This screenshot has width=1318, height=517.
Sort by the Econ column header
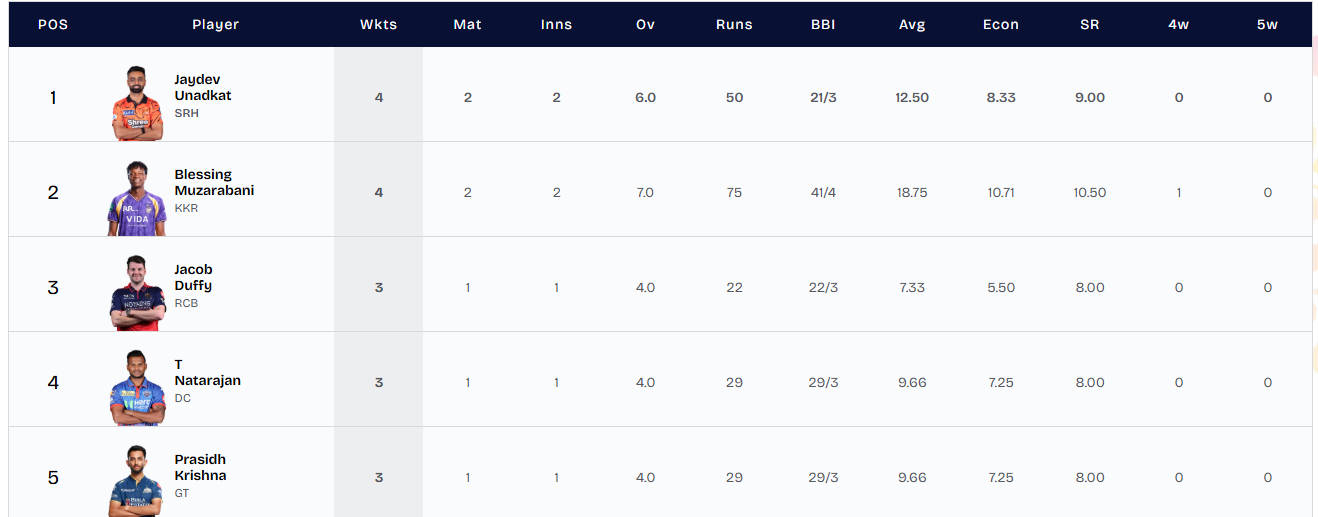[1000, 25]
